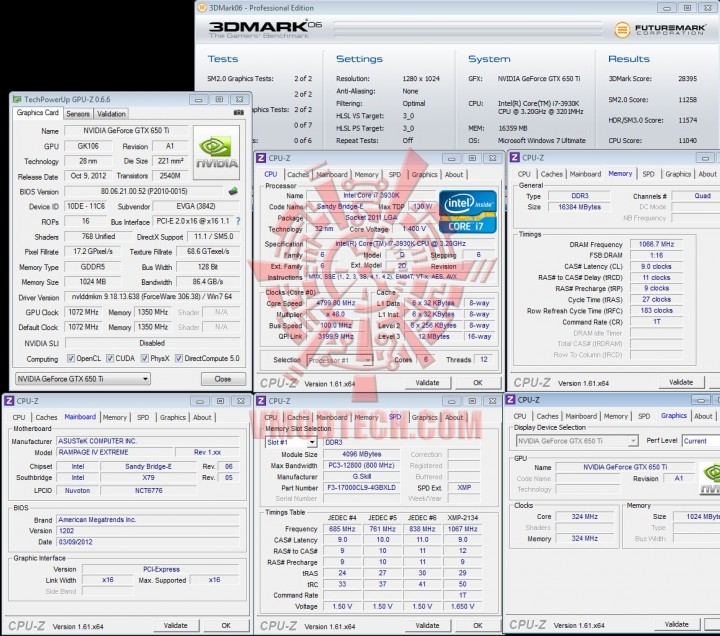Click Validate in CPU-Z CPU-tab window

coord(428,383)
